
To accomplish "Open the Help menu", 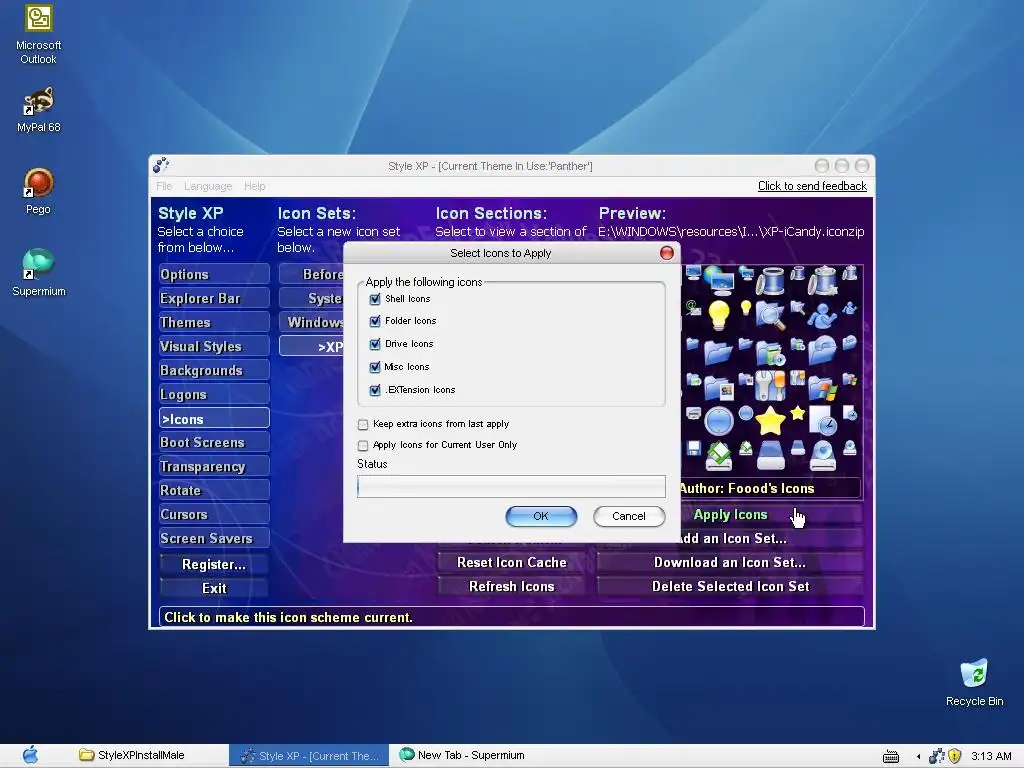I will tap(254, 186).
